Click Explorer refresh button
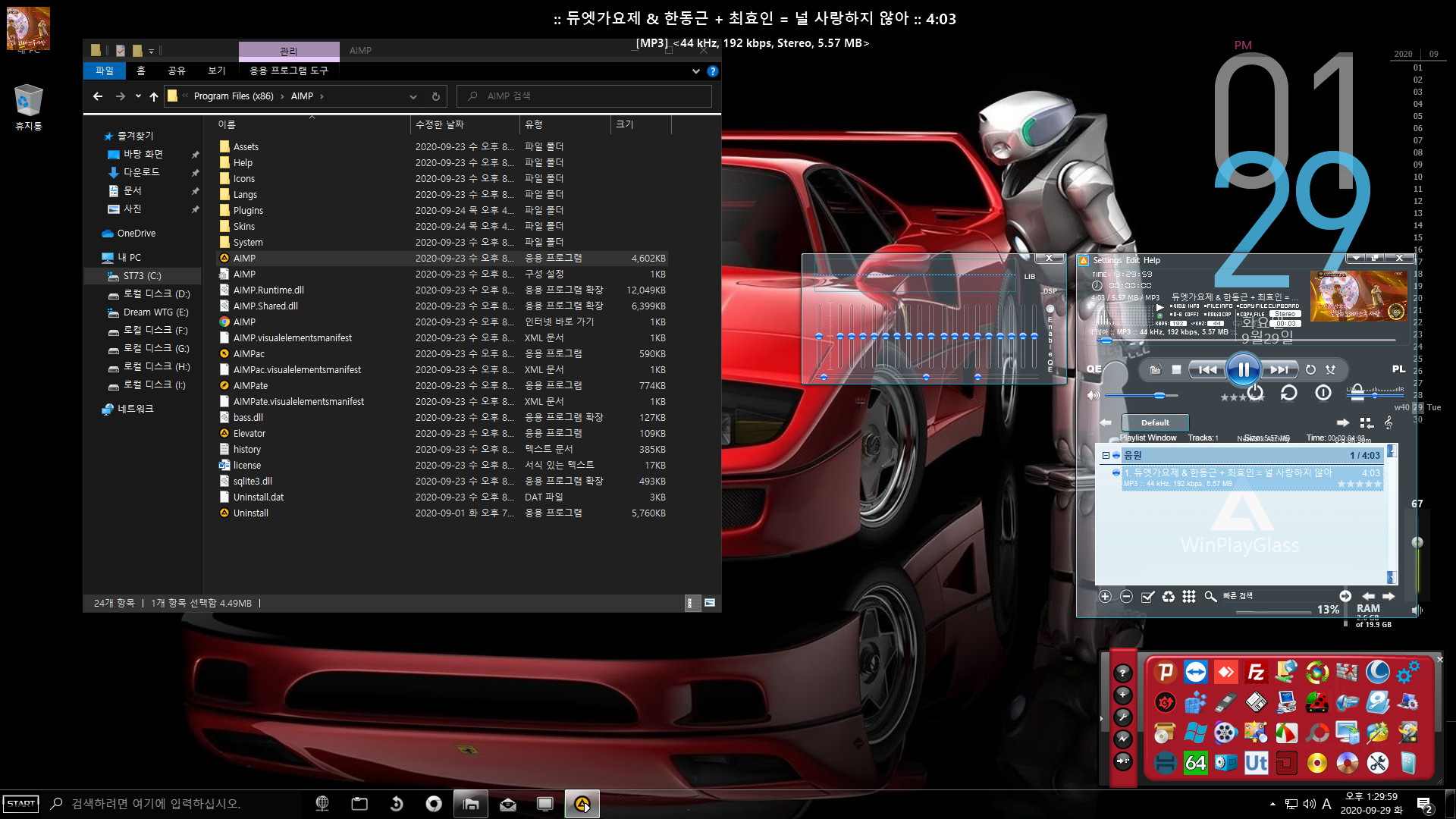The image size is (1456, 819). click(x=435, y=96)
